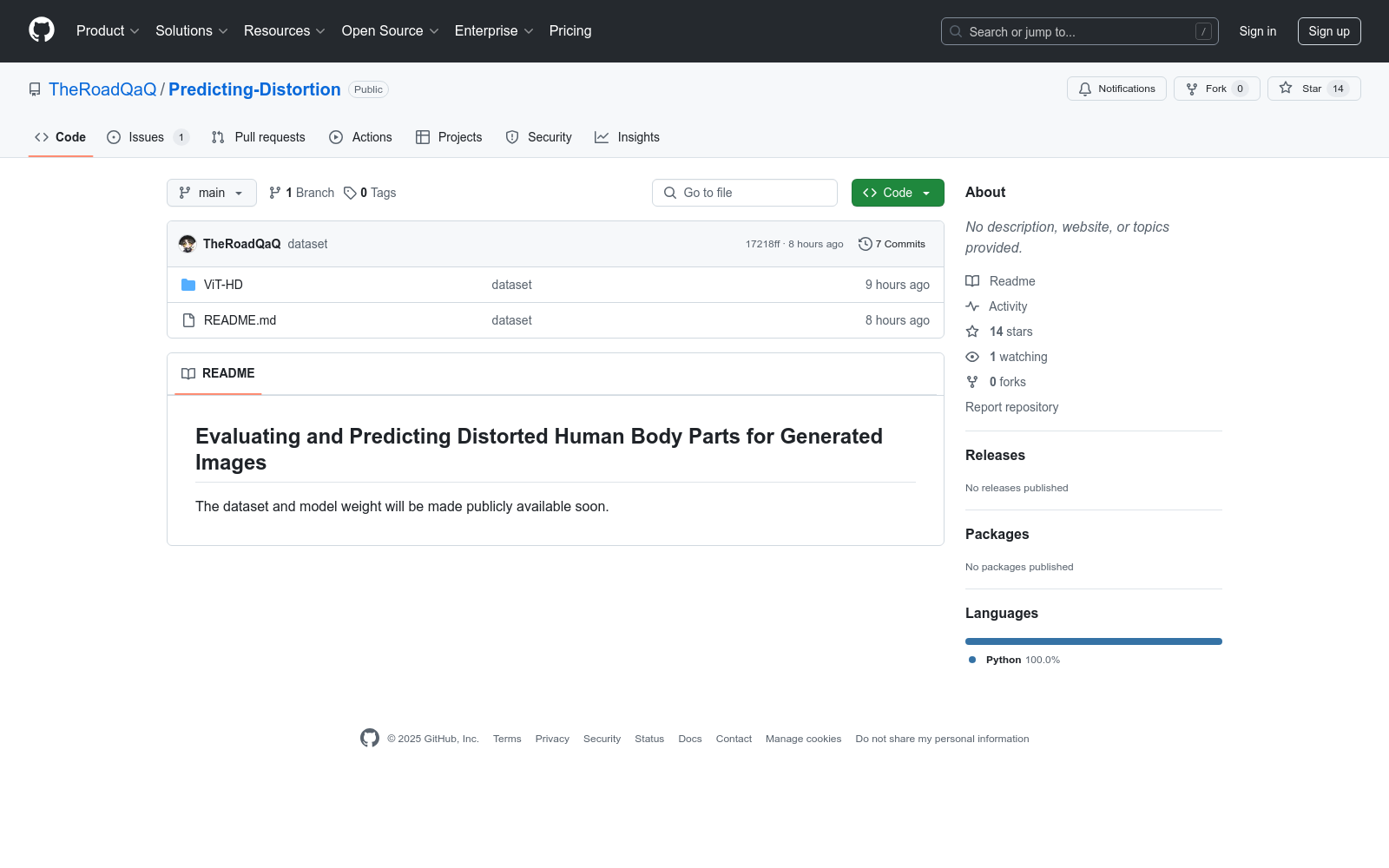Click the Fork icon button

coord(1192,89)
